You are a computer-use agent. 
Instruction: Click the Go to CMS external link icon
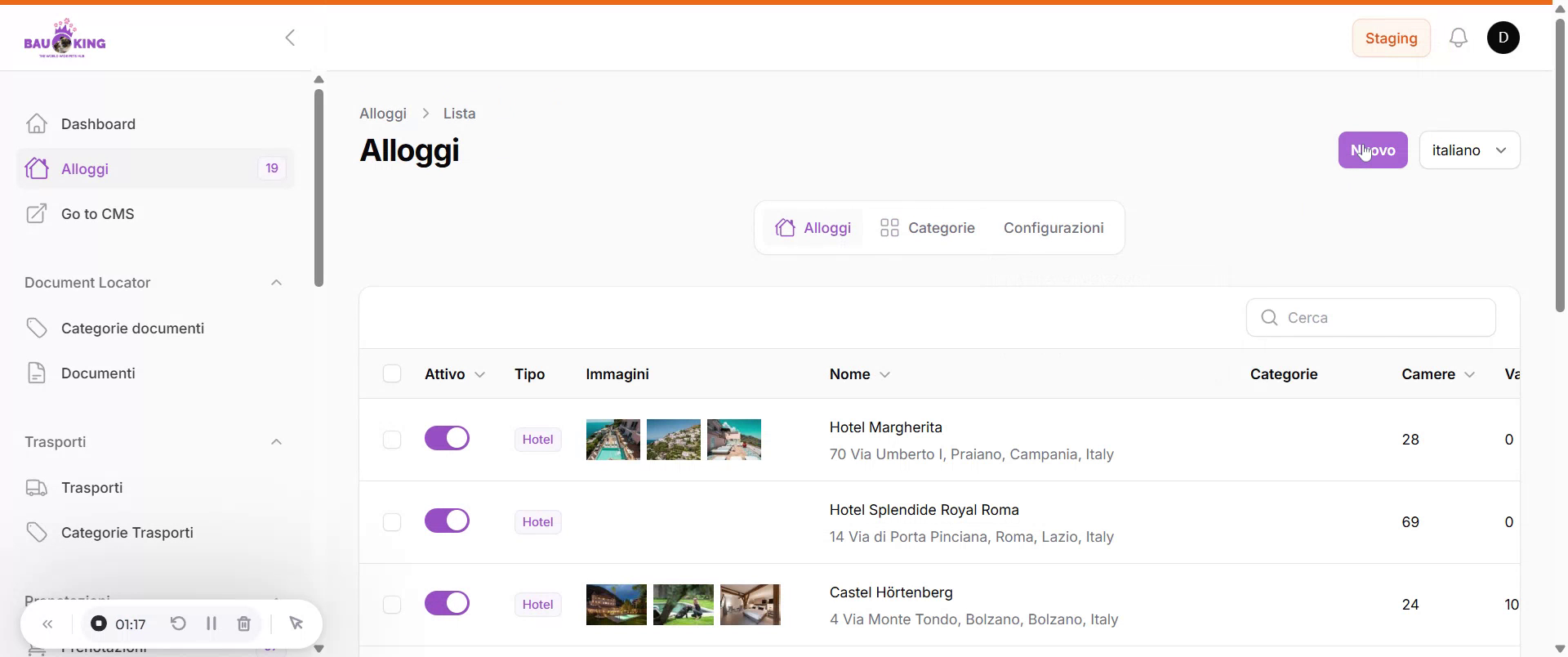click(x=37, y=213)
